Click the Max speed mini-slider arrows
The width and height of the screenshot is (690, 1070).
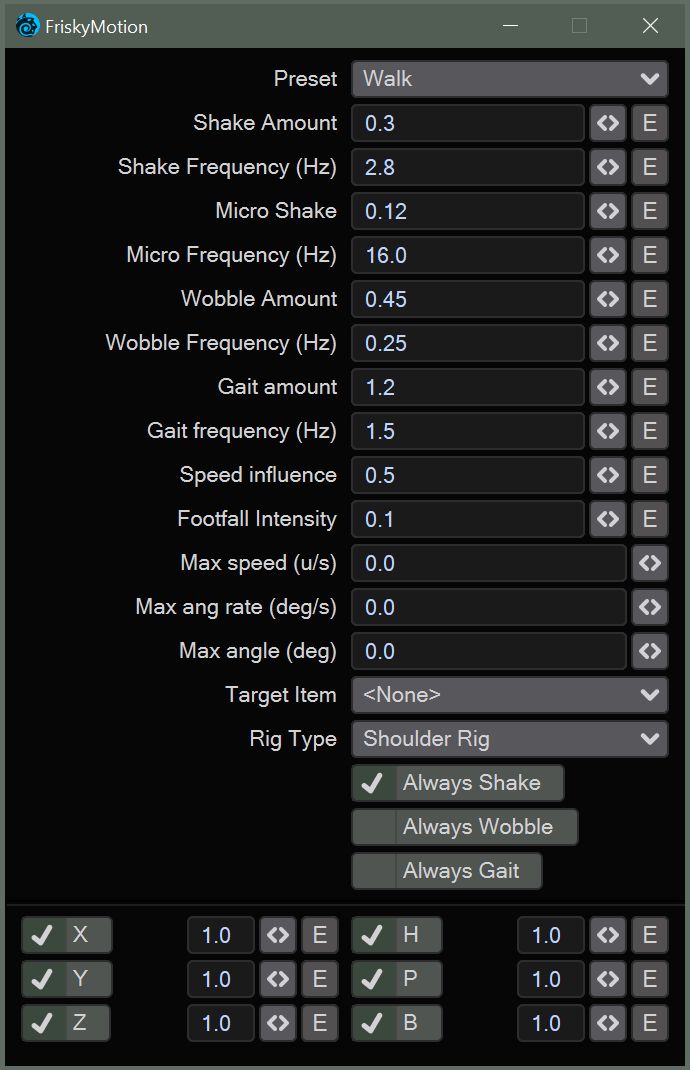point(649,563)
